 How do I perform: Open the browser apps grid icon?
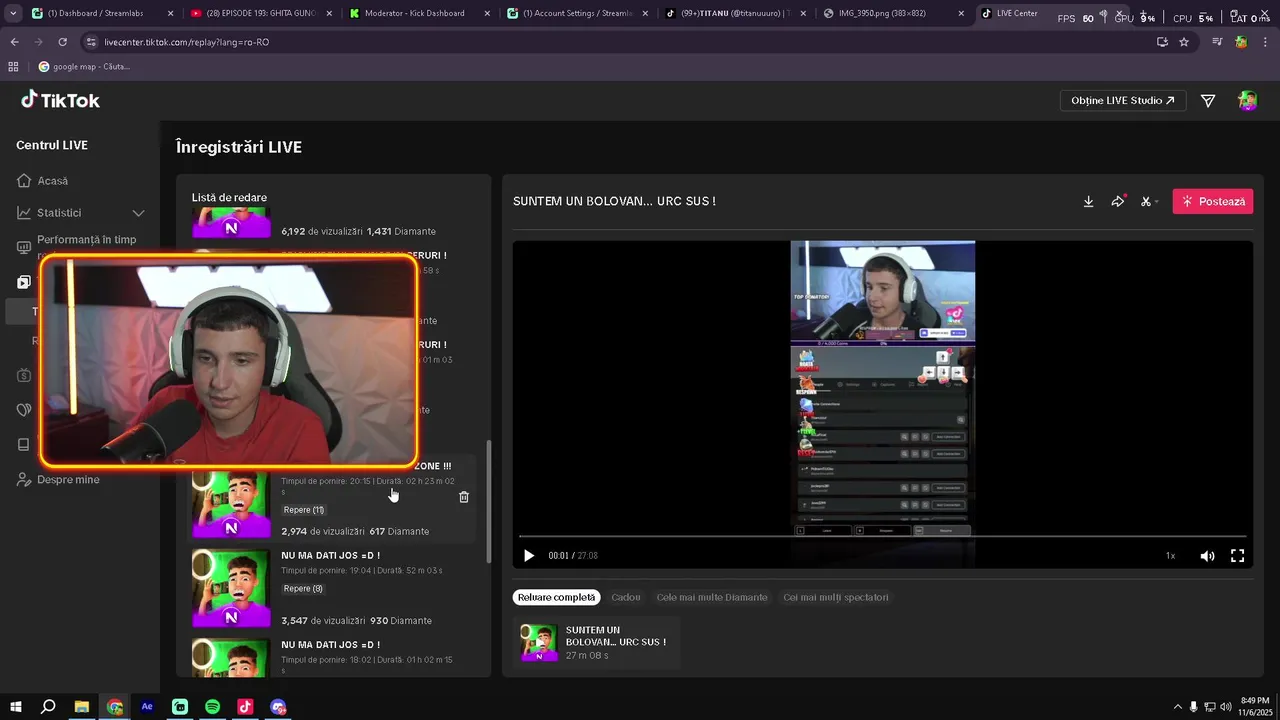pyautogui.click(x=13, y=67)
